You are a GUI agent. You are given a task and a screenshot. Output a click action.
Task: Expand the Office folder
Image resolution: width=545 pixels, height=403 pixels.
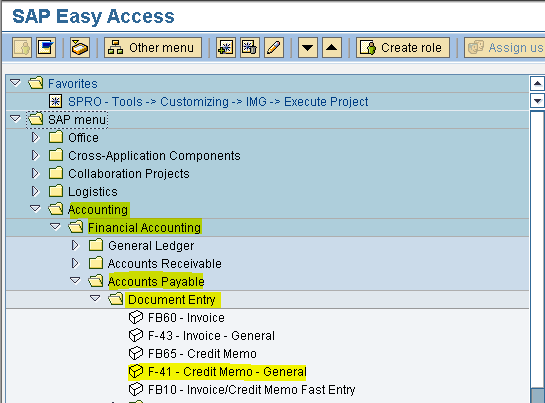[35, 137]
